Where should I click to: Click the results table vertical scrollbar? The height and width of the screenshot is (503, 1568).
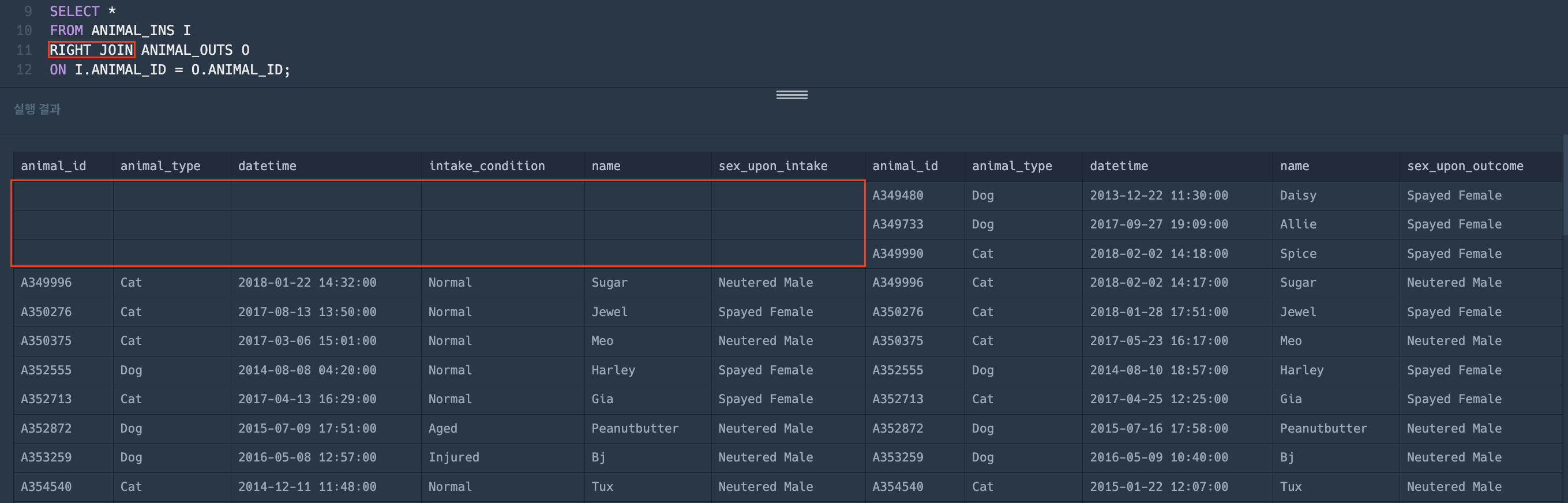pos(1564,189)
